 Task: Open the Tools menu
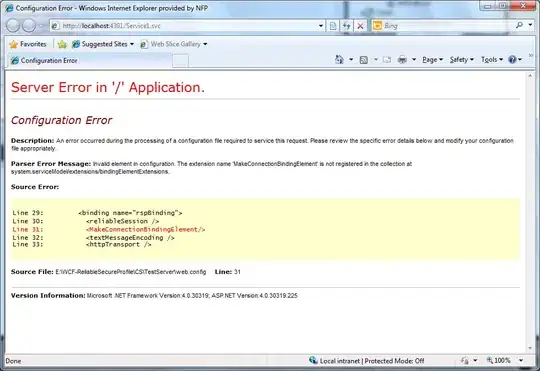pos(492,60)
